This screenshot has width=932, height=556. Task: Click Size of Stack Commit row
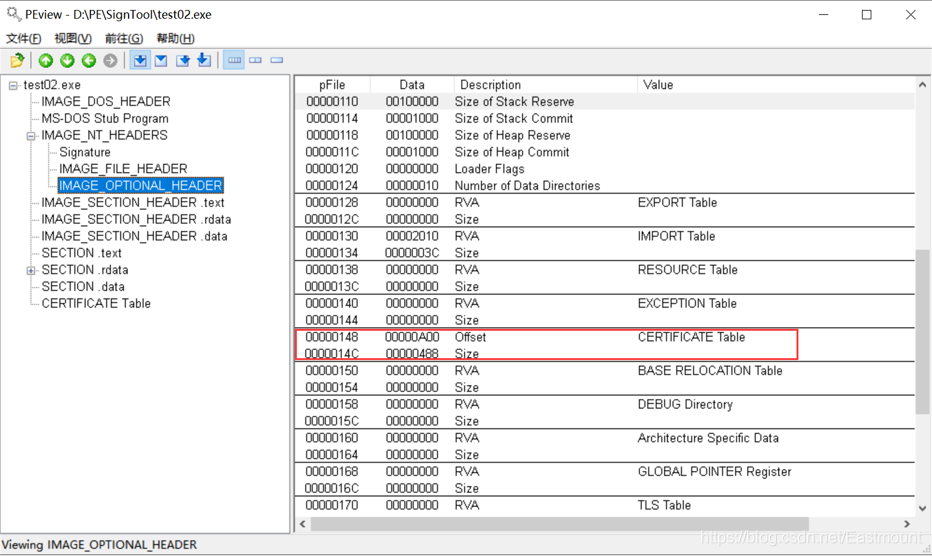(x=604, y=118)
